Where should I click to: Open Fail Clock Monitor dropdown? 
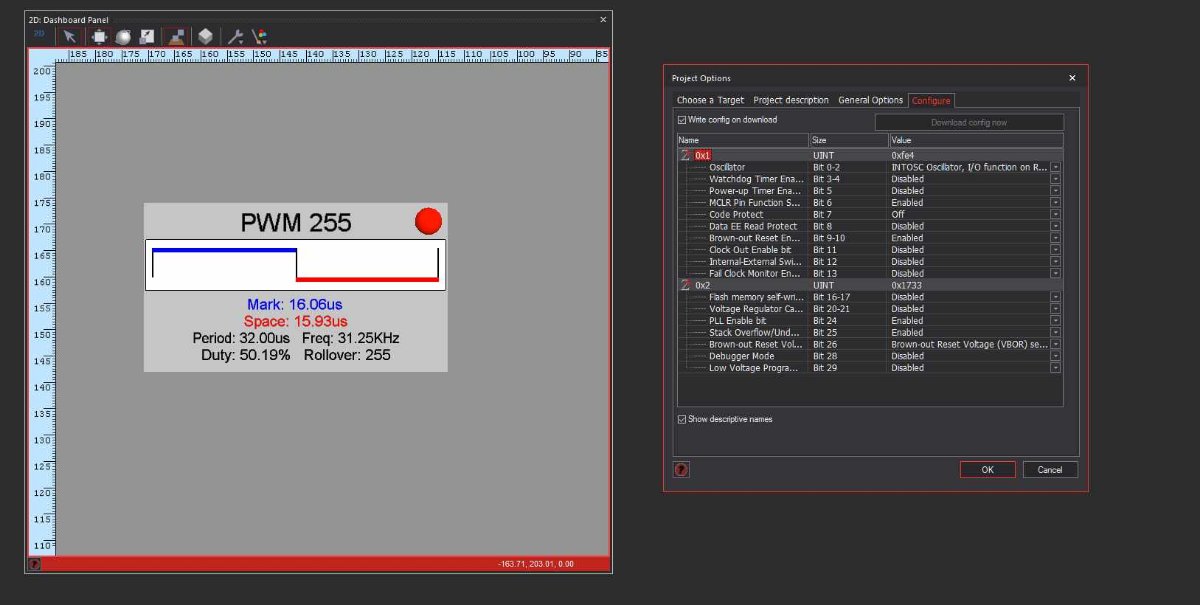tap(1055, 273)
